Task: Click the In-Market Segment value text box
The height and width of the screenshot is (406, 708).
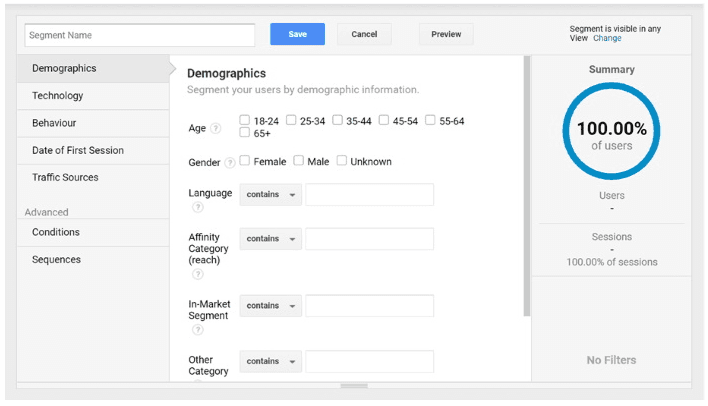Action: 369,306
